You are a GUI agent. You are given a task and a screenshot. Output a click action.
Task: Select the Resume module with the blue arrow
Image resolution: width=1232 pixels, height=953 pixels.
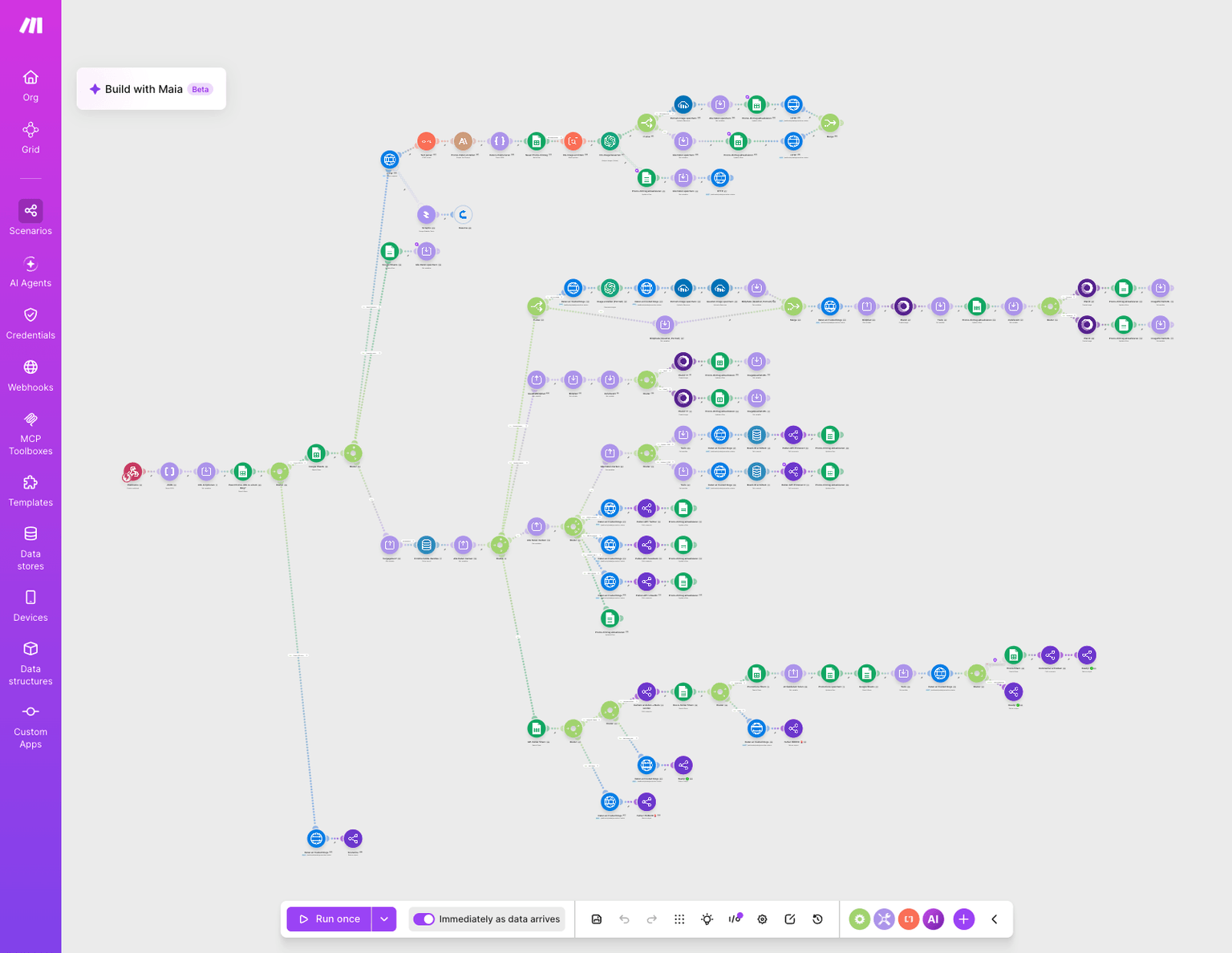[463, 214]
